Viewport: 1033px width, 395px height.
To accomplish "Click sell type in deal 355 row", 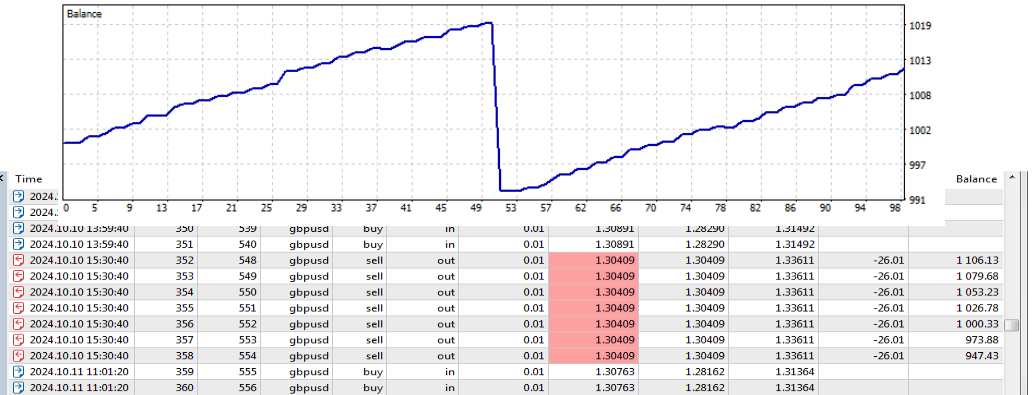I will (x=374, y=308).
